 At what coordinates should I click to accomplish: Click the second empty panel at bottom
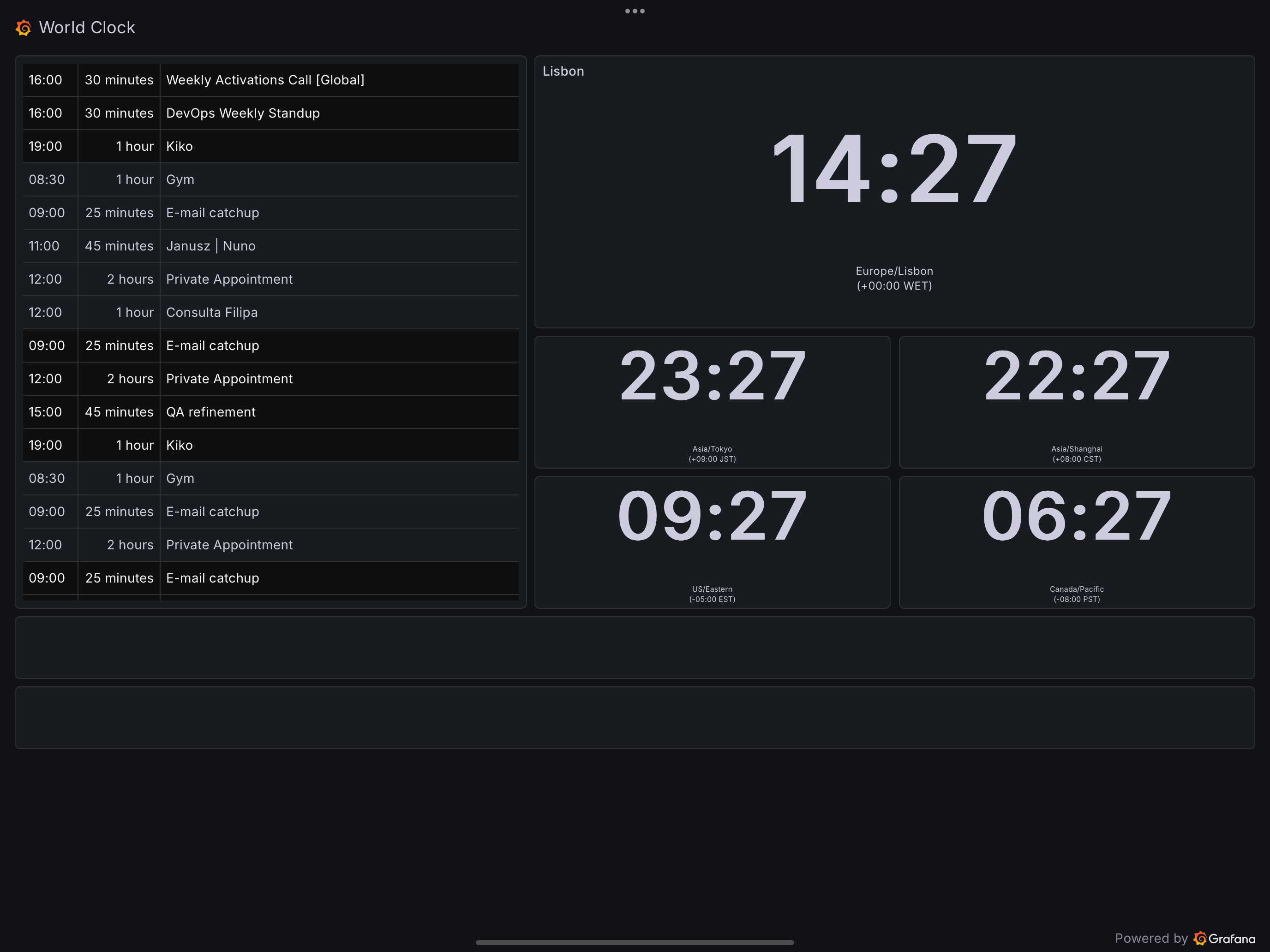click(635, 717)
